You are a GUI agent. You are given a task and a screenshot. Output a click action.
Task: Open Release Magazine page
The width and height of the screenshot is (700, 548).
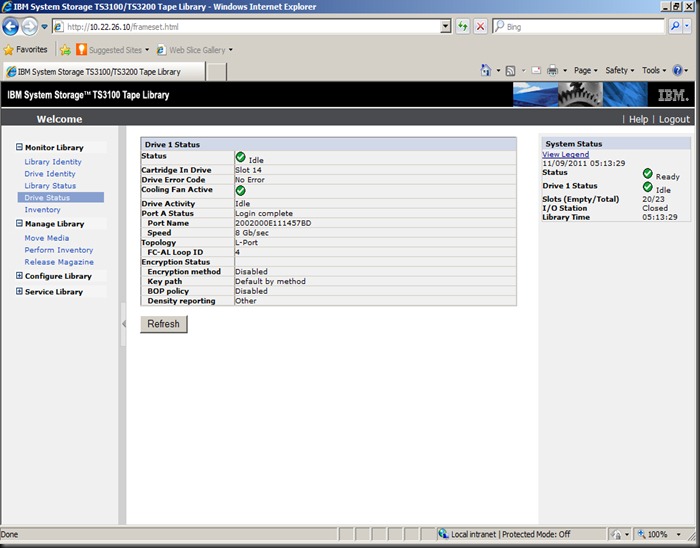(x=59, y=262)
